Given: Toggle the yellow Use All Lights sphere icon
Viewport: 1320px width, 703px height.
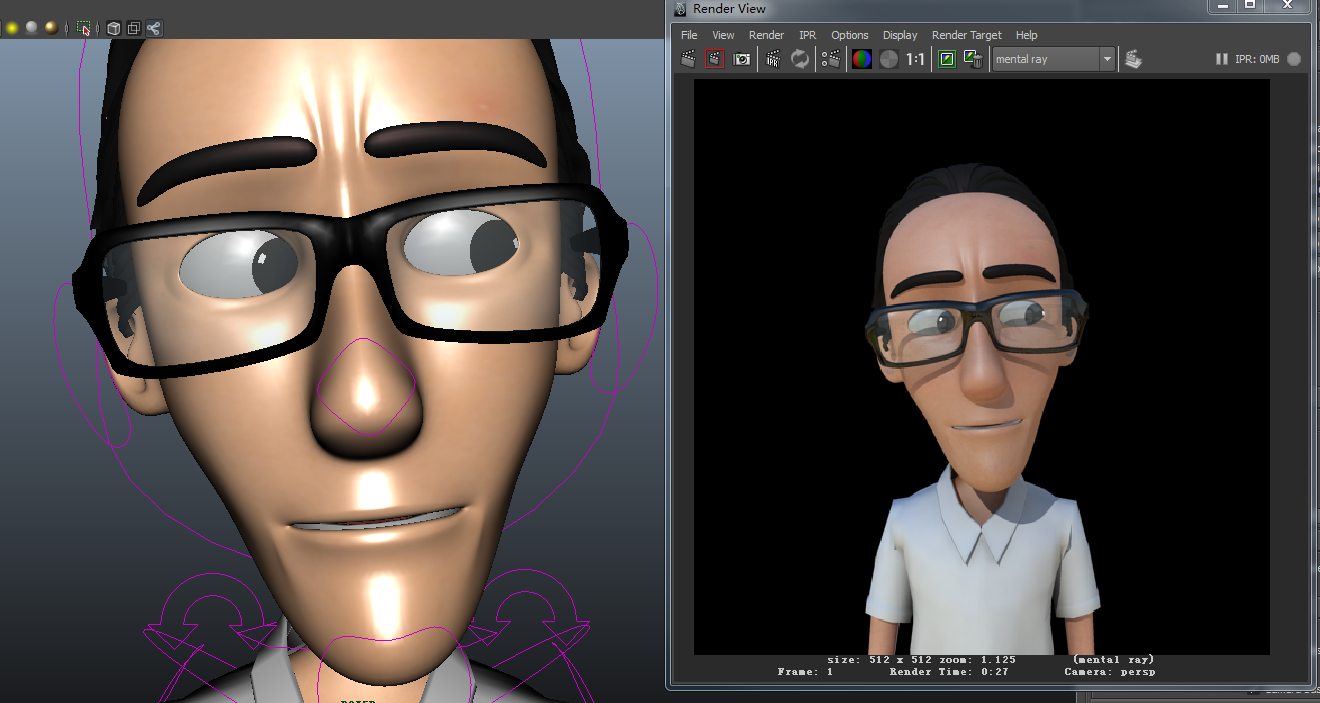Looking at the screenshot, I should pos(12,28).
